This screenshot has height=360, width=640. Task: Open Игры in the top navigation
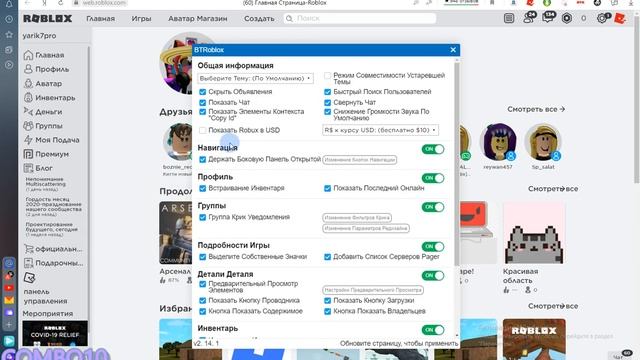click(141, 18)
